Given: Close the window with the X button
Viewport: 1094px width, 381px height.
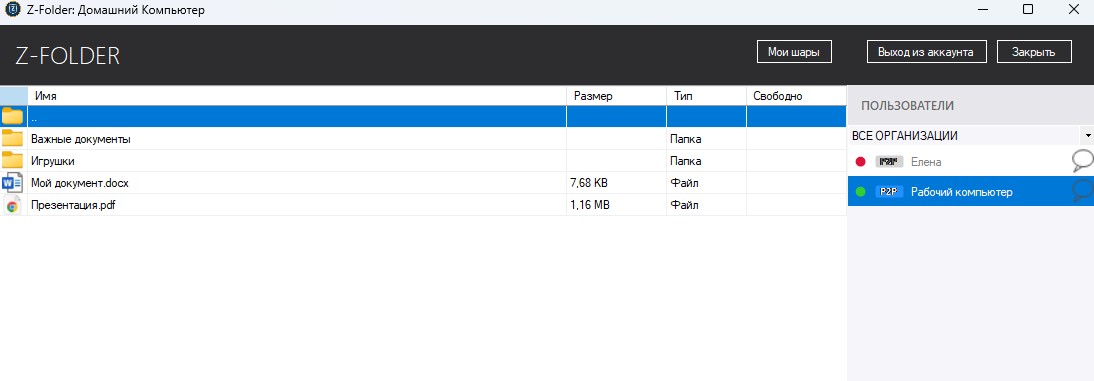Looking at the screenshot, I should click(x=1075, y=9).
